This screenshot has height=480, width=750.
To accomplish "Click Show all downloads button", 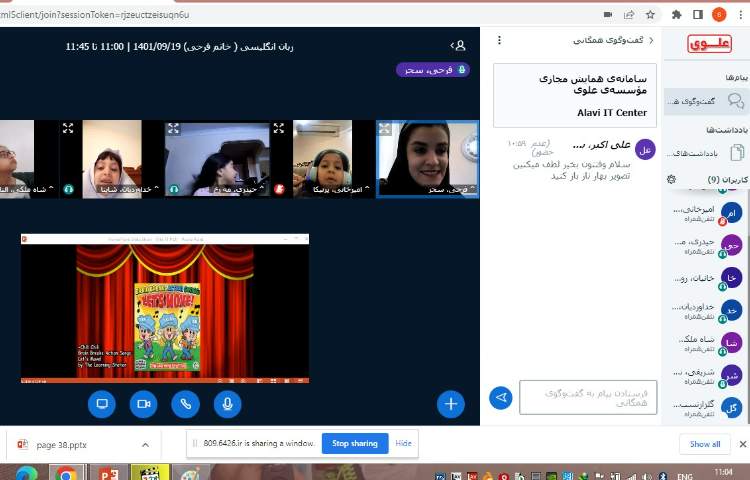I will pos(705,444).
